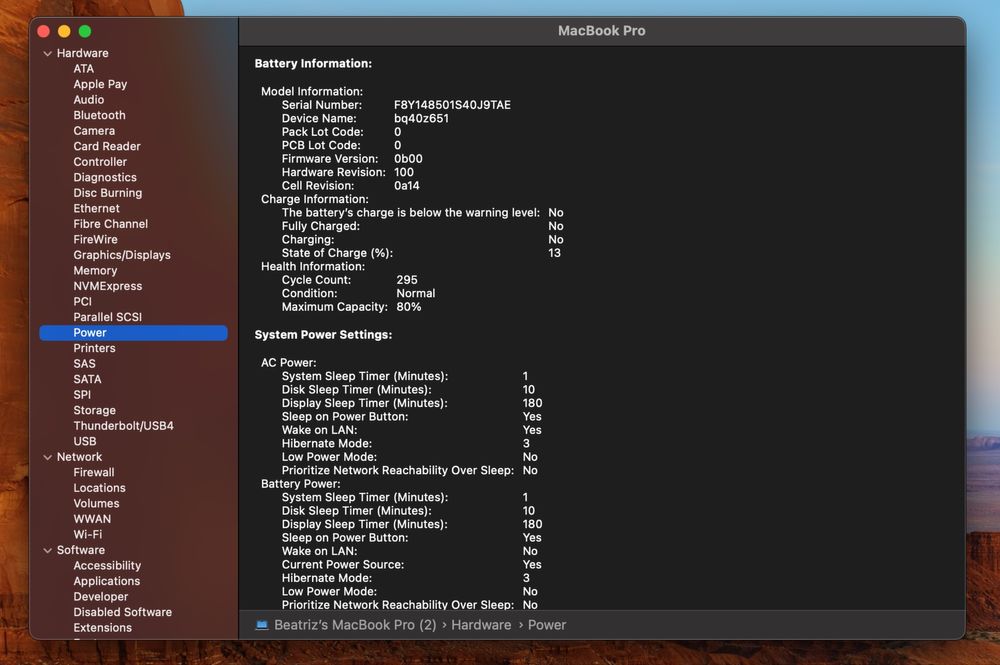
Task: Open Graphics/Displays in the sidebar
Action: (122, 255)
